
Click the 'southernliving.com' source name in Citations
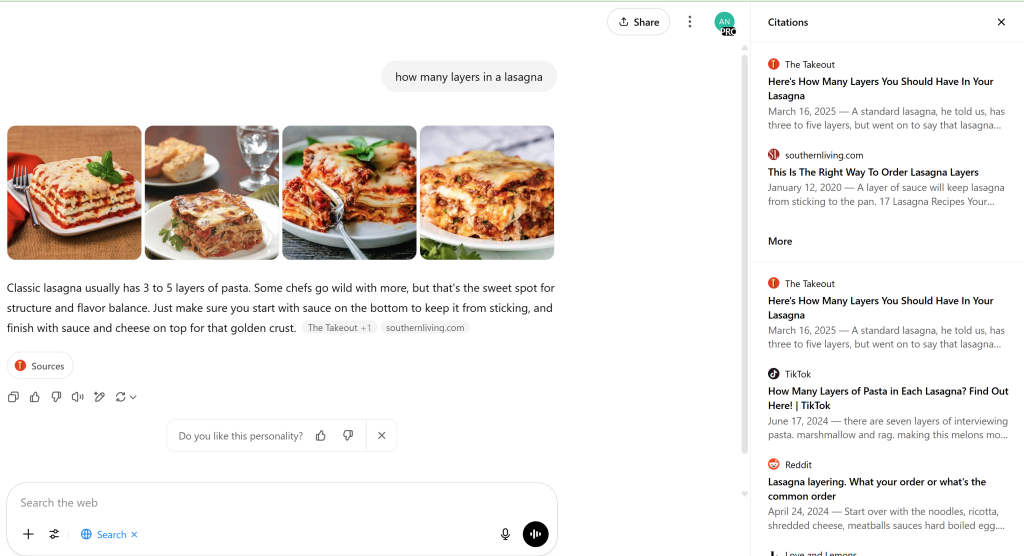click(824, 155)
